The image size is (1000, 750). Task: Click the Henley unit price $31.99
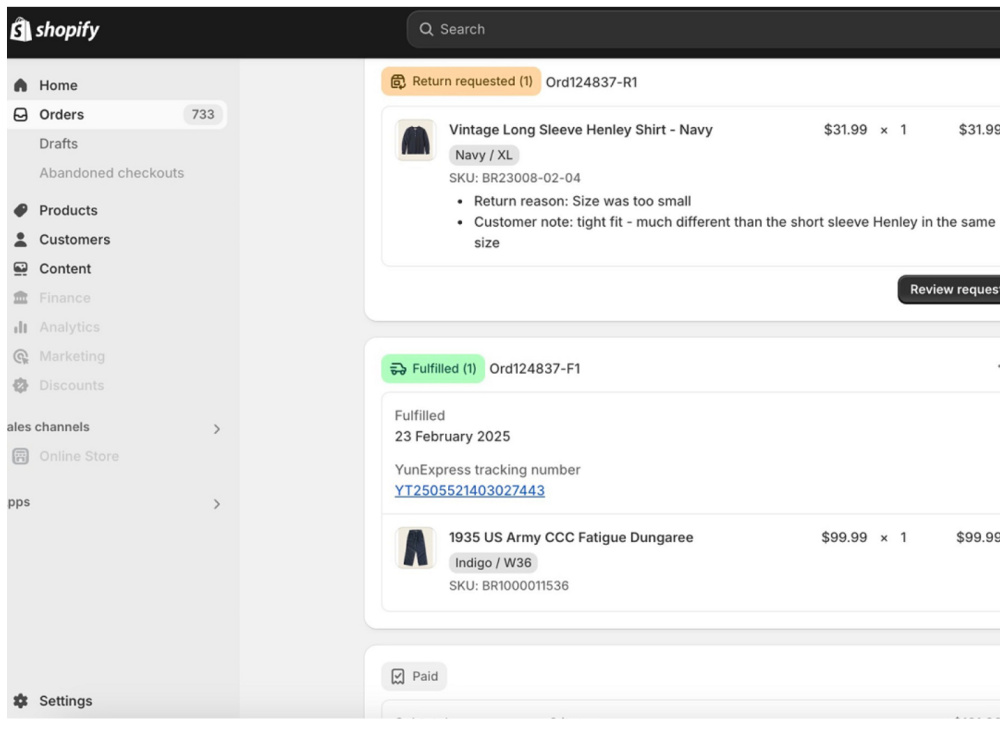[845, 129]
